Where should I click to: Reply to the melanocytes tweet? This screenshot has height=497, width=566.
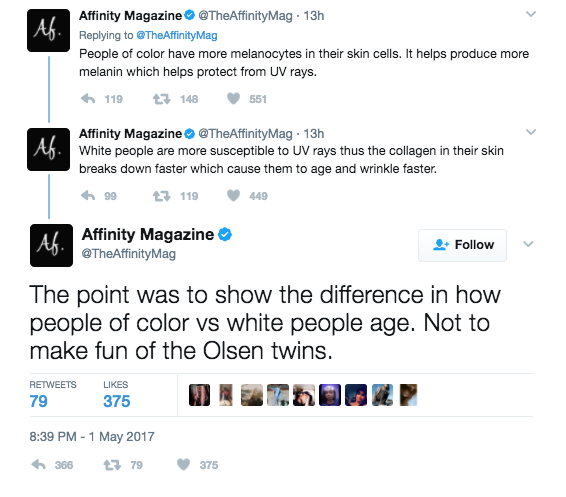click(x=88, y=99)
